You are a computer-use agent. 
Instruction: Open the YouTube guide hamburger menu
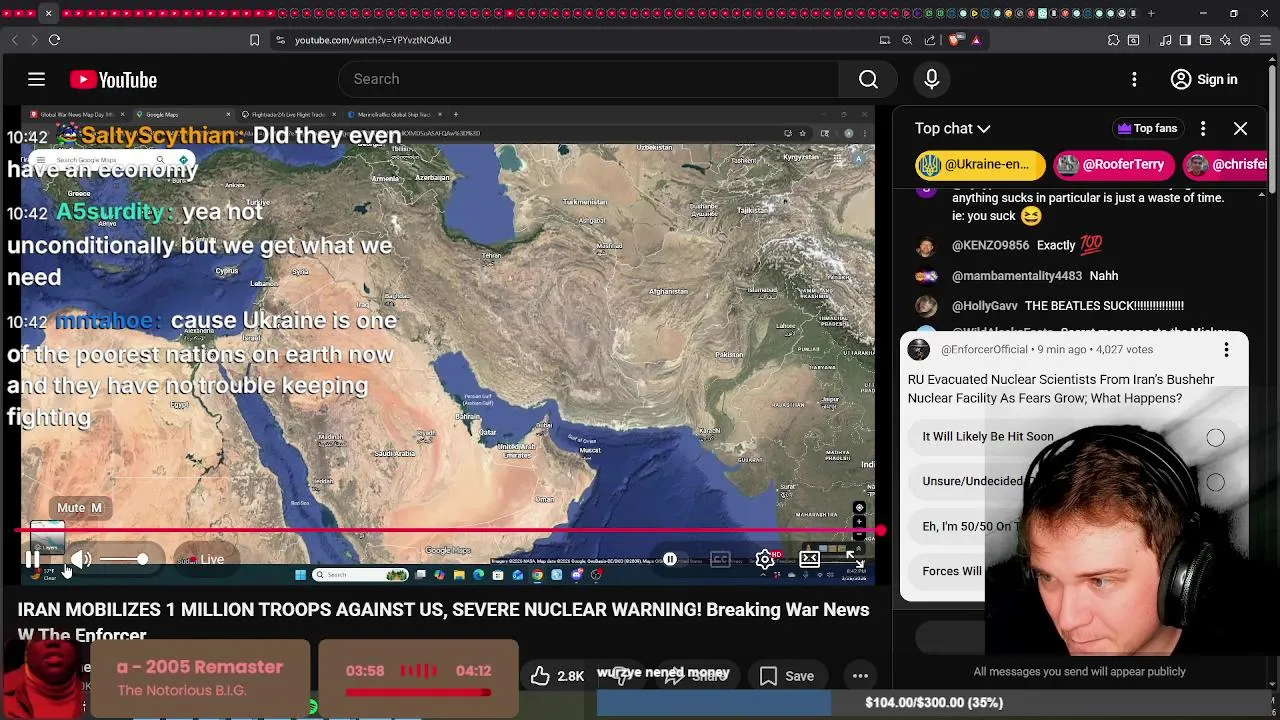pyautogui.click(x=36, y=79)
